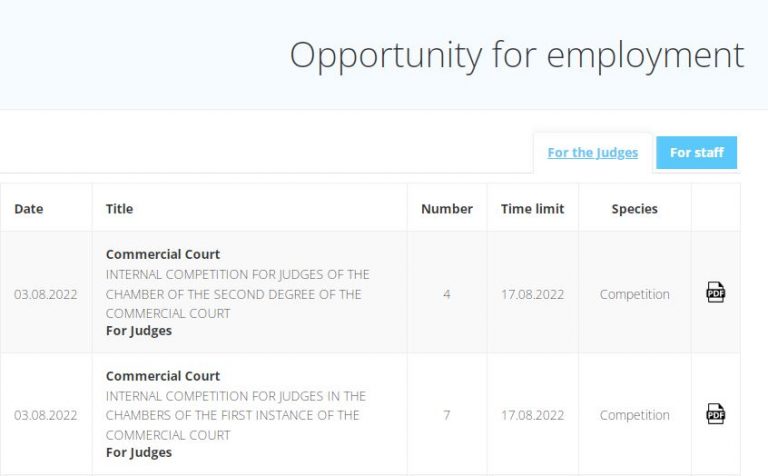This screenshot has height=476, width=768.
Task: Click the Species column header
Action: click(x=634, y=209)
